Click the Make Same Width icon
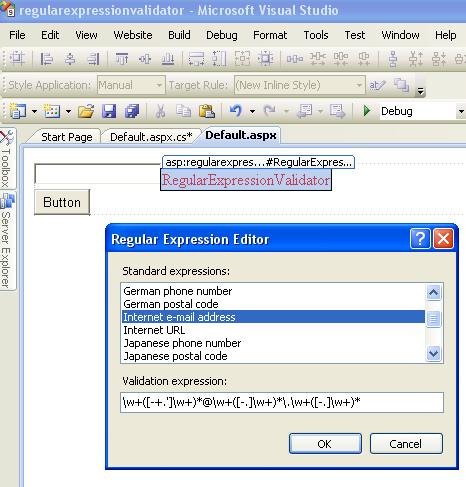This screenshot has height=487, width=466. point(196,59)
